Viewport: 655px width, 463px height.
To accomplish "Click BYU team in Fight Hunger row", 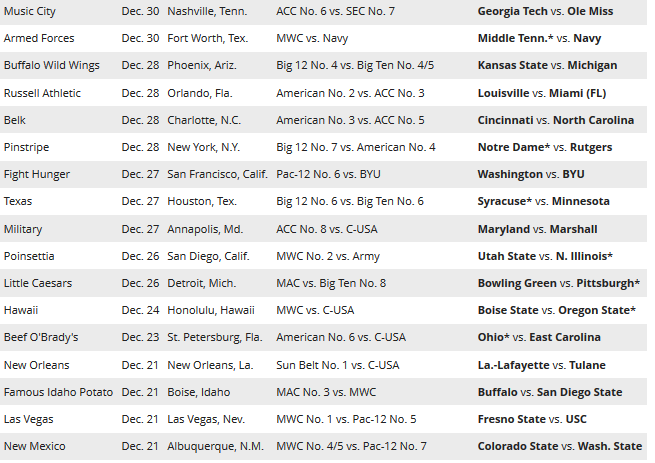I will 574,174.
